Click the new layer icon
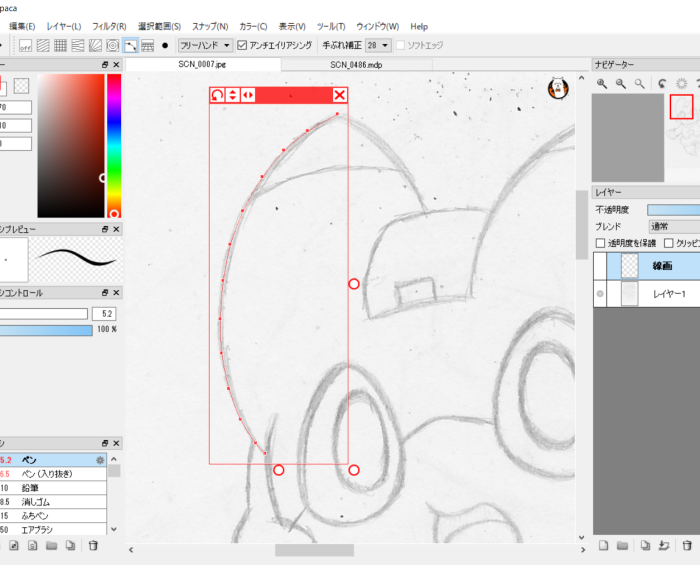 pyautogui.click(x=604, y=545)
